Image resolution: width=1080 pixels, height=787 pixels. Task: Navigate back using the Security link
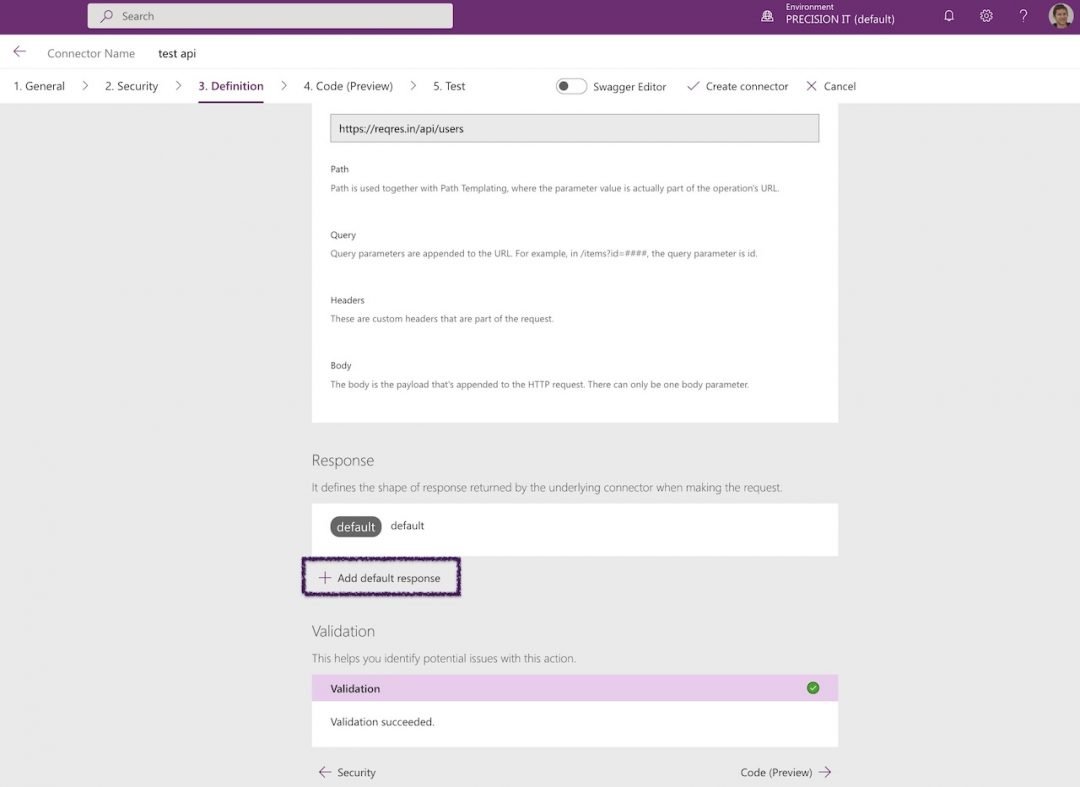click(x=347, y=772)
